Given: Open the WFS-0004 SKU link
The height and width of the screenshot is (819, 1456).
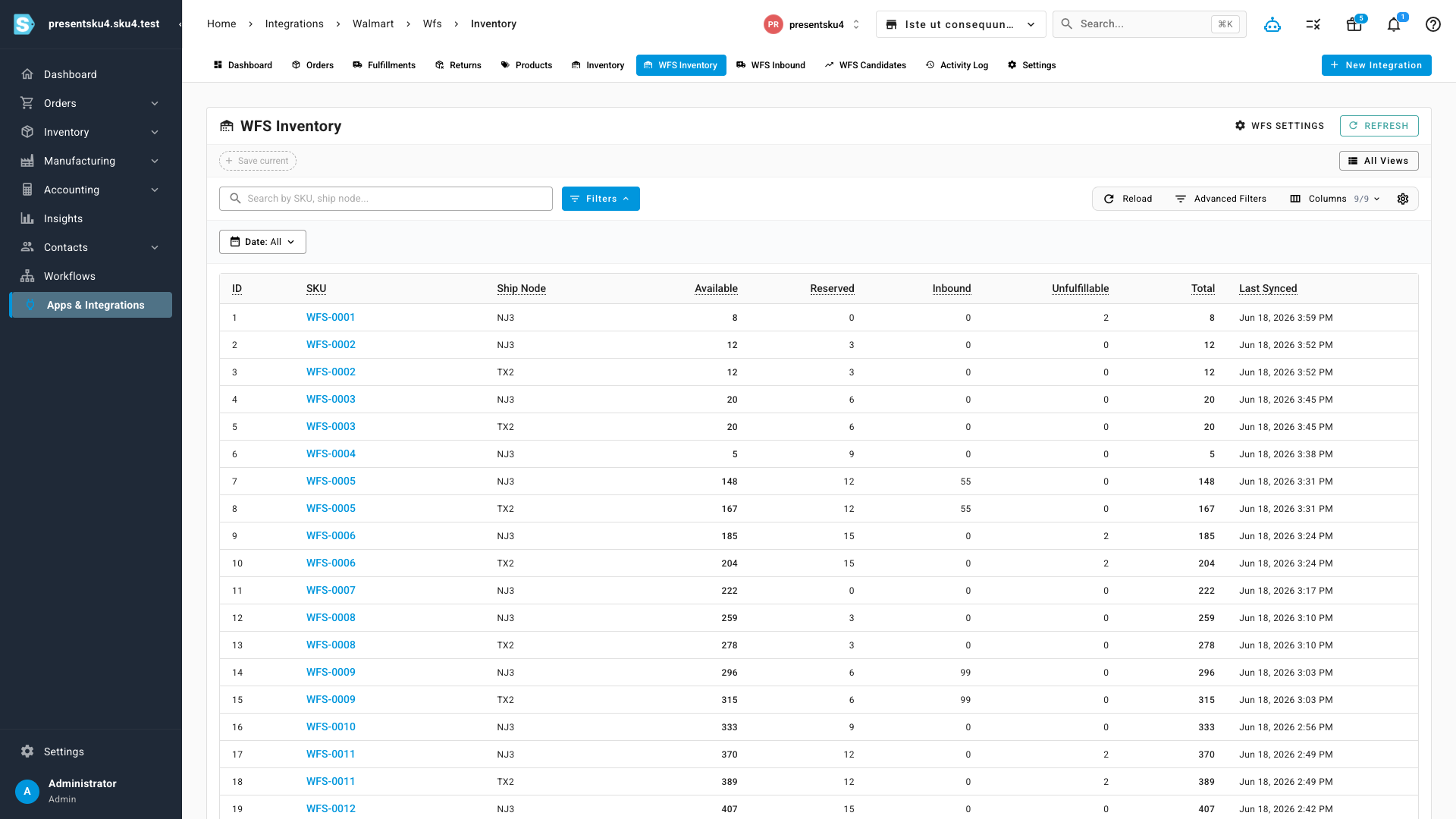Looking at the screenshot, I should [x=331, y=453].
